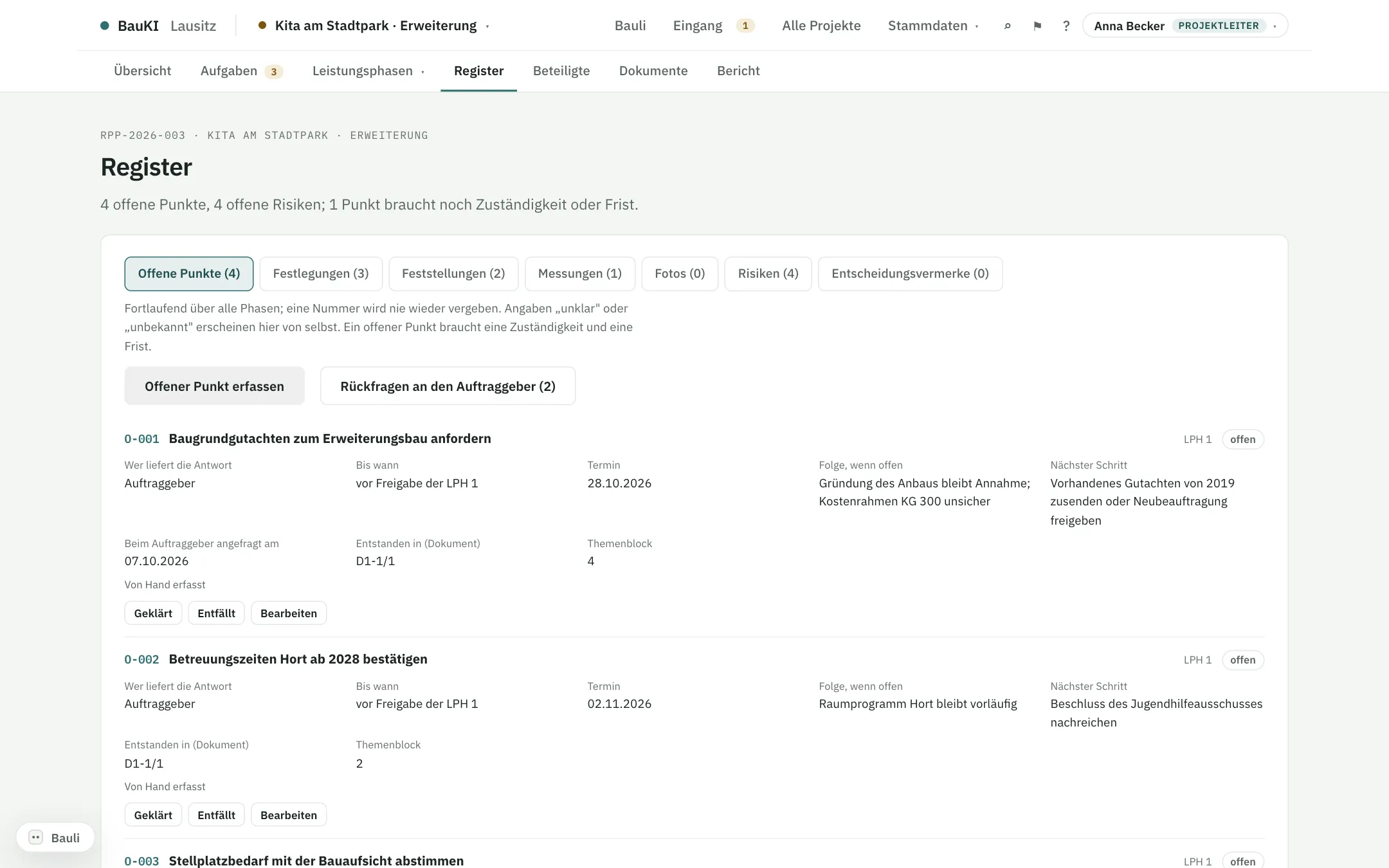
Task: Click the Termin date 02.11.2026
Action: [619, 704]
